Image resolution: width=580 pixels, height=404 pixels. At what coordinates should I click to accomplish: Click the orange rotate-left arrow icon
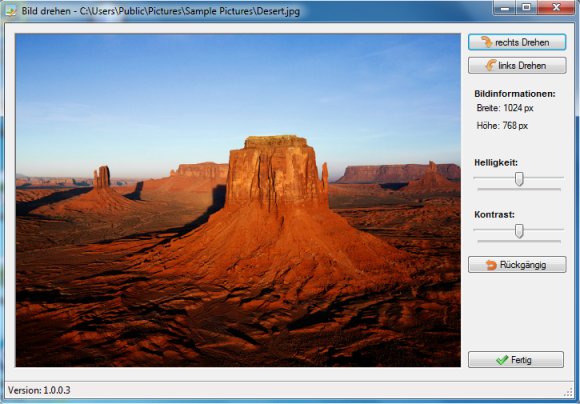pos(490,65)
